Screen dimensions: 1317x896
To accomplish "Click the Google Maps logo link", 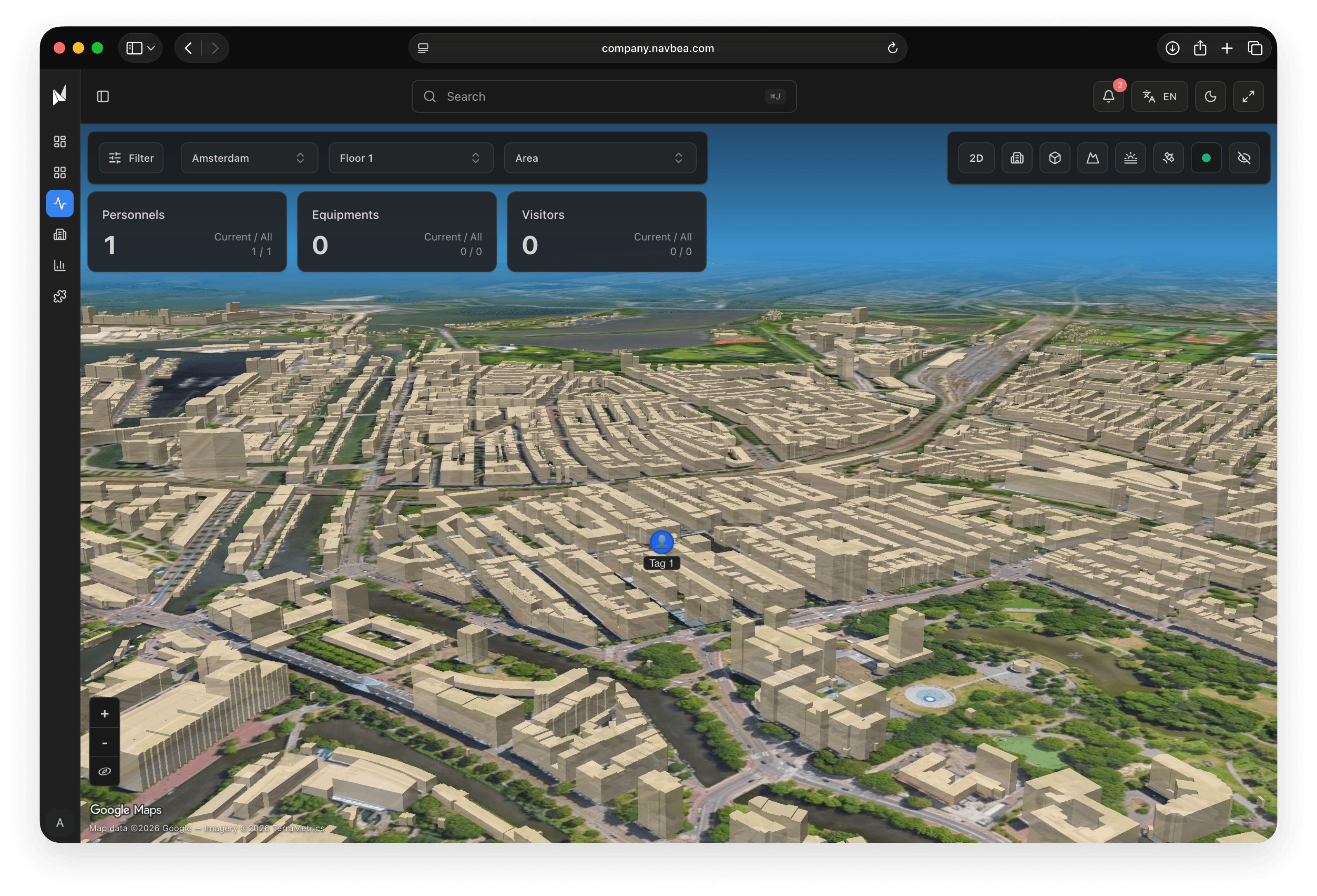I will 126,809.
